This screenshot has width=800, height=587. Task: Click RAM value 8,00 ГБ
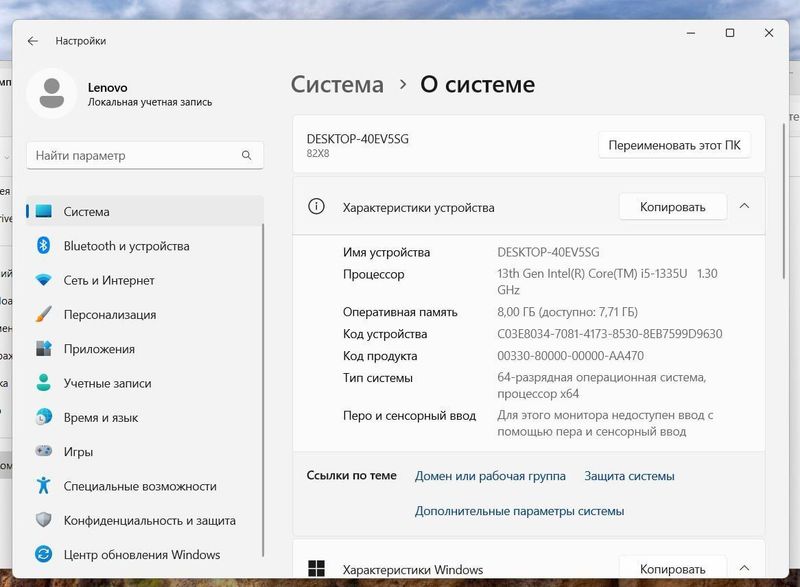[x=567, y=312]
